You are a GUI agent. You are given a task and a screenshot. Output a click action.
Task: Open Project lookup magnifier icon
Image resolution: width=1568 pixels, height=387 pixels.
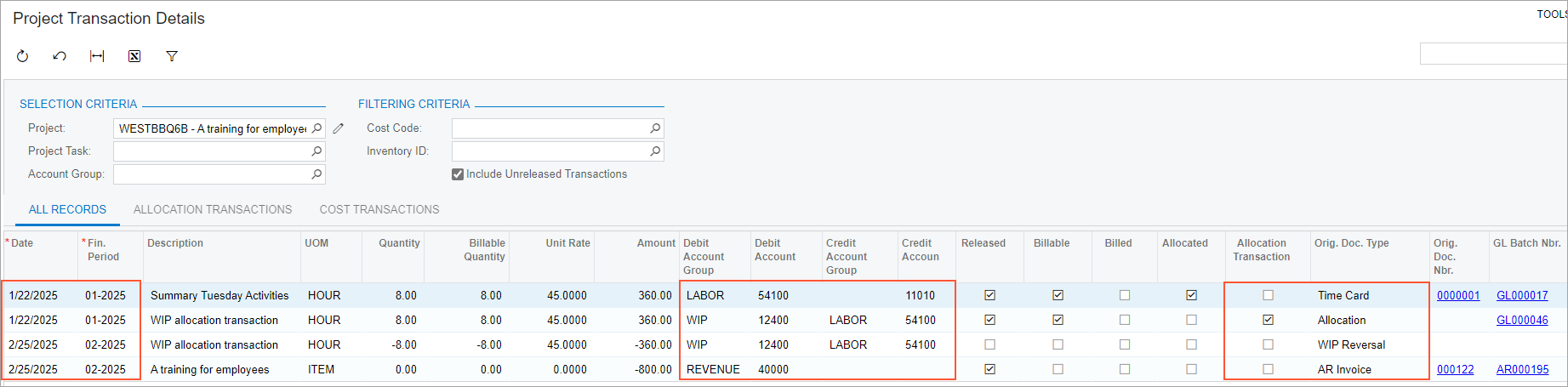(x=316, y=128)
